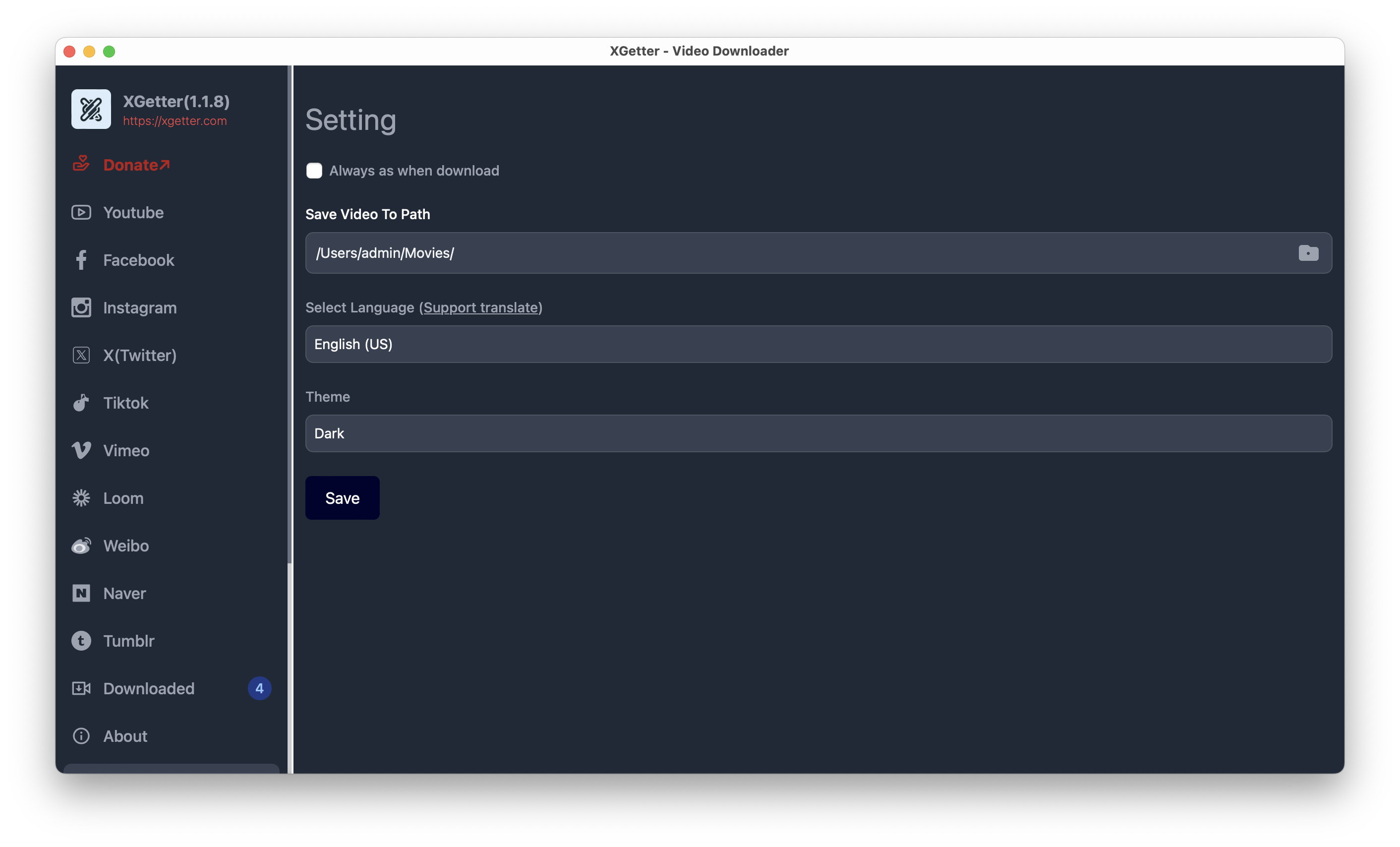Visit https://xgetter.com link

coord(175,121)
